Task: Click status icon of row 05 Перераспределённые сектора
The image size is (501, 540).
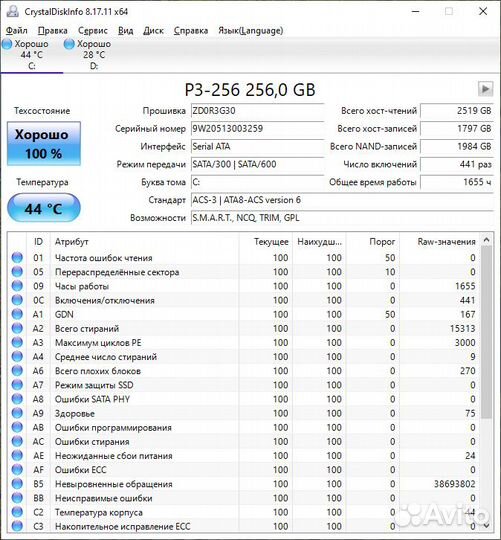Action: tap(17, 271)
